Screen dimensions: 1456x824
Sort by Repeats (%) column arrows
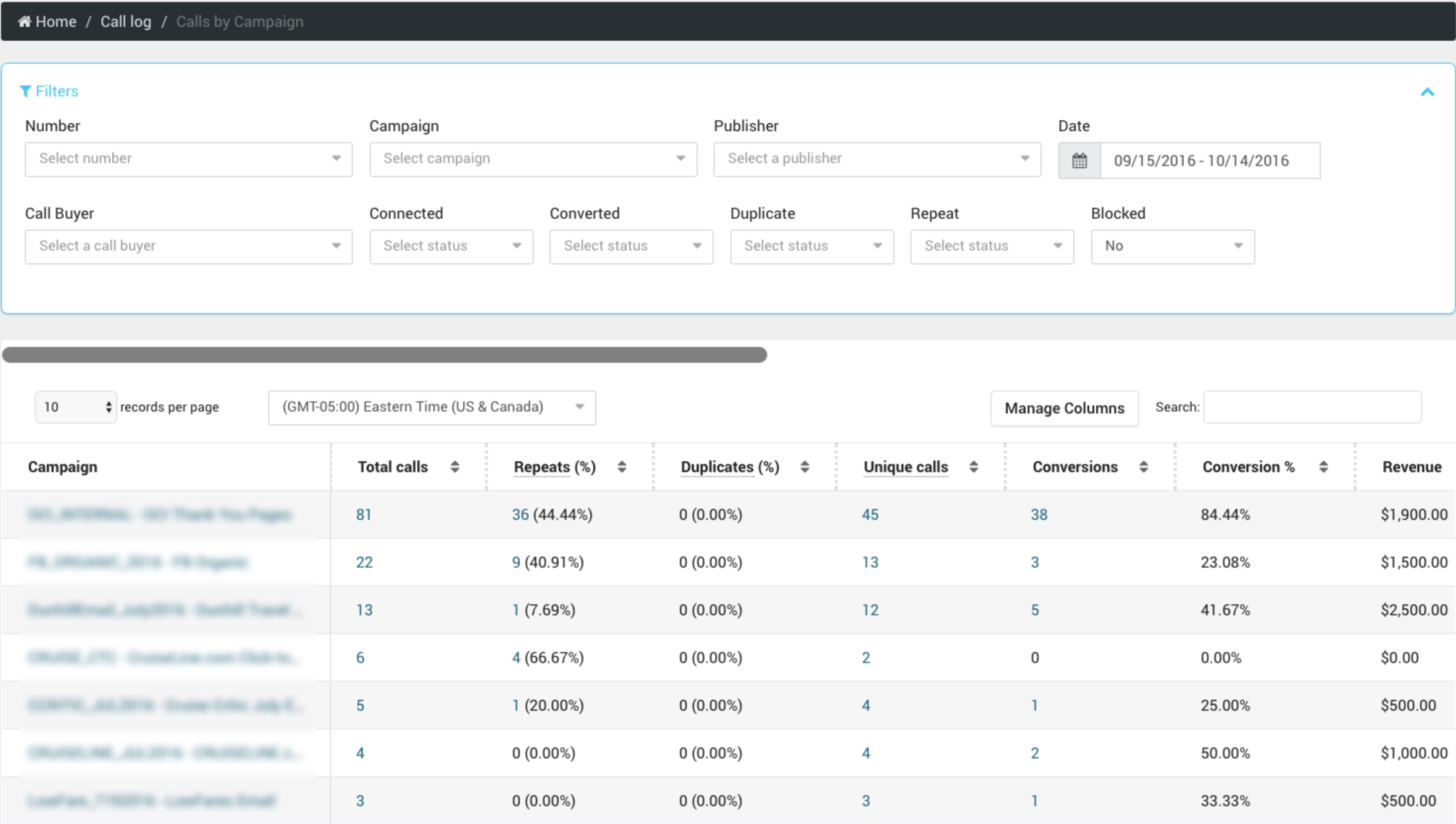[x=622, y=467]
